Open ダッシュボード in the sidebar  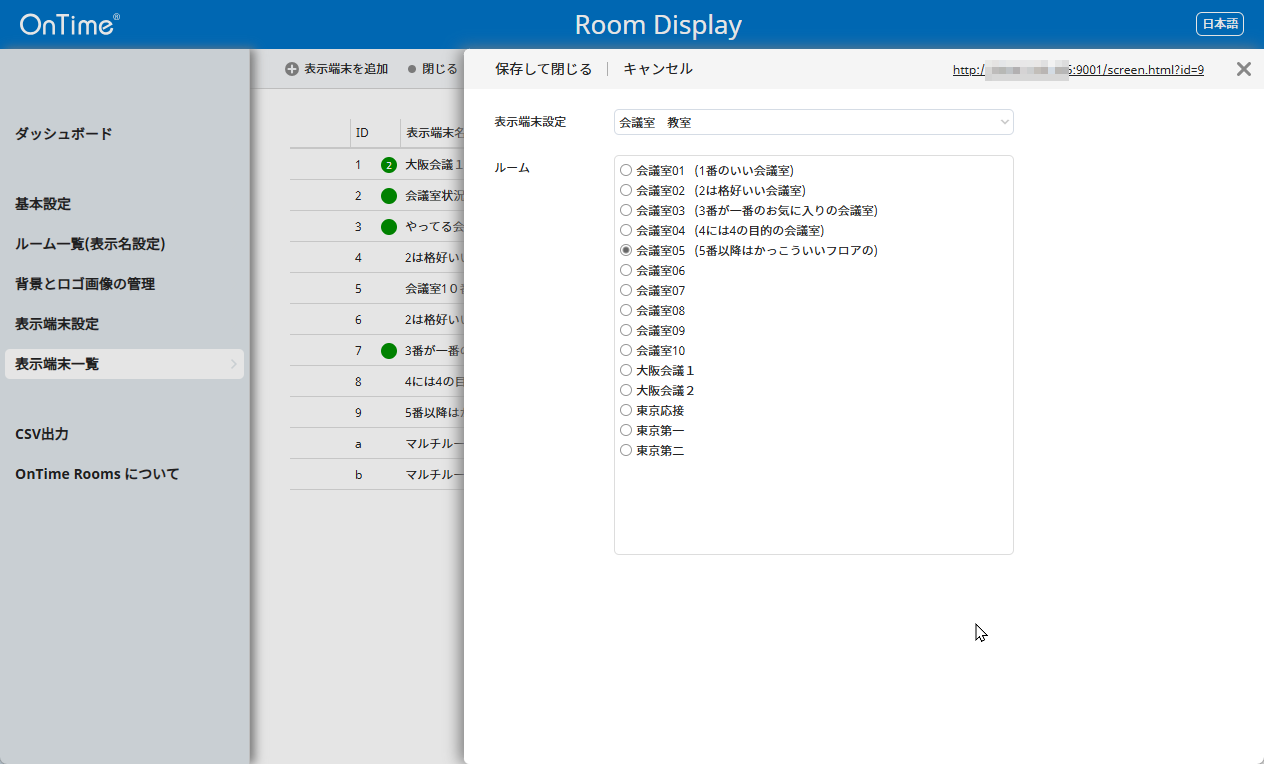click(x=64, y=134)
